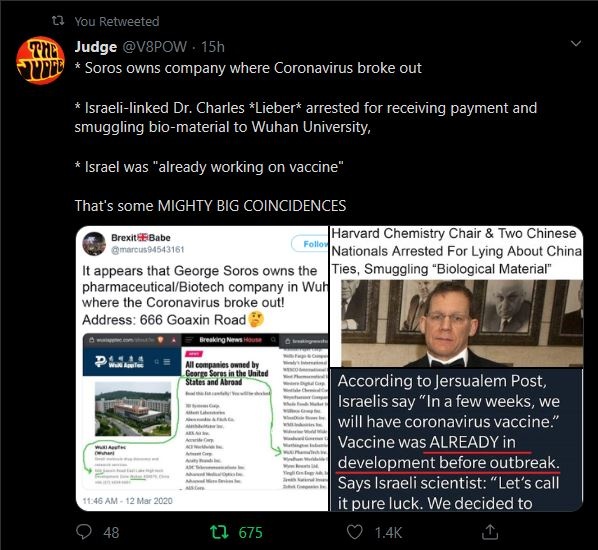Open the You Retweeted label
The width and height of the screenshot is (598, 550).
[117, 21]
